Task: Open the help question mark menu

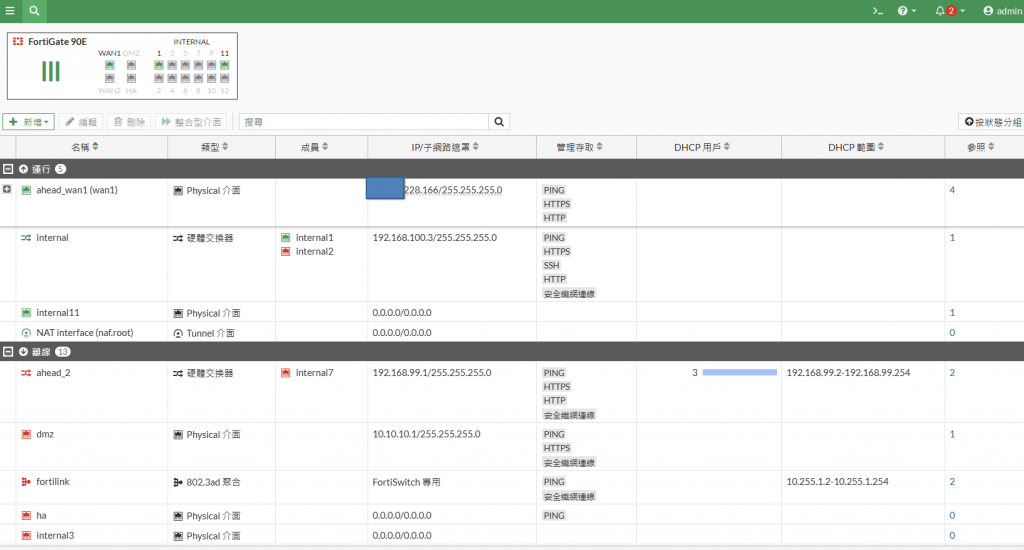Action: (x=906, y=11)
